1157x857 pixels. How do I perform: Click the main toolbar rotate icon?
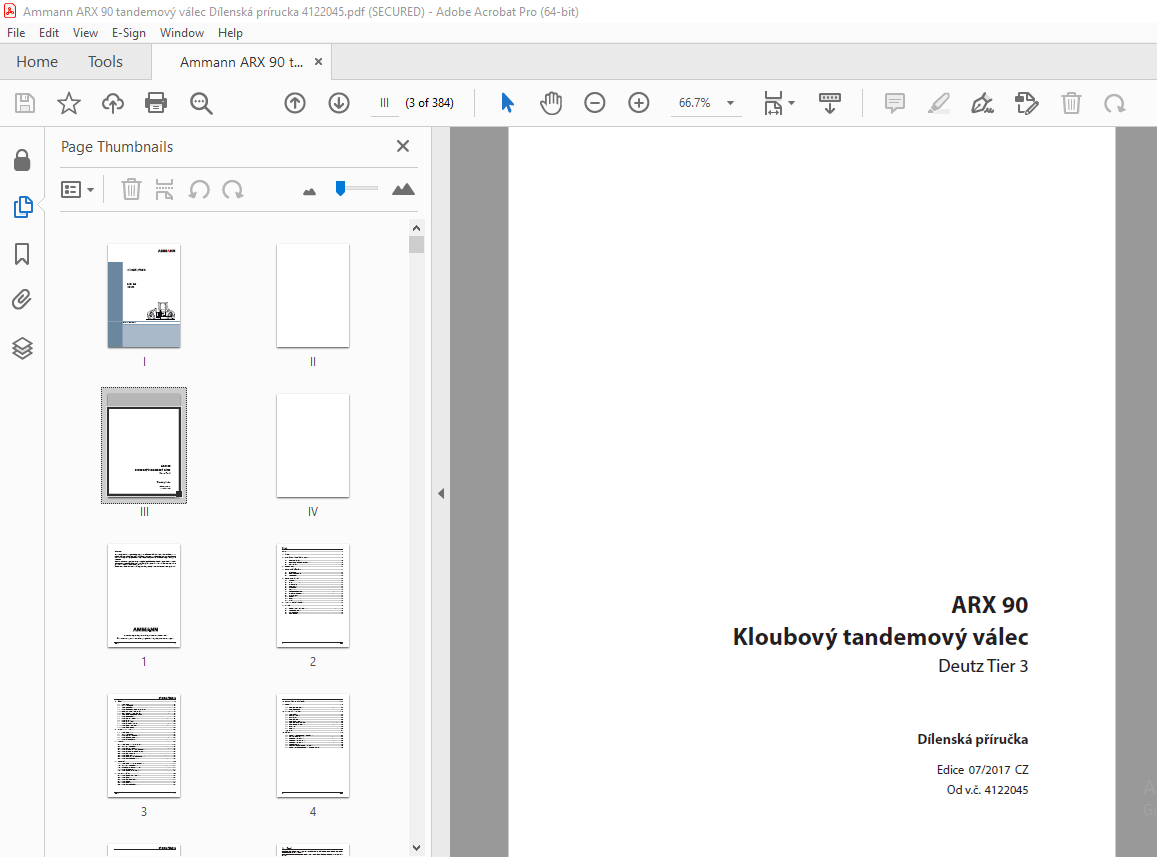point(1114,103)
